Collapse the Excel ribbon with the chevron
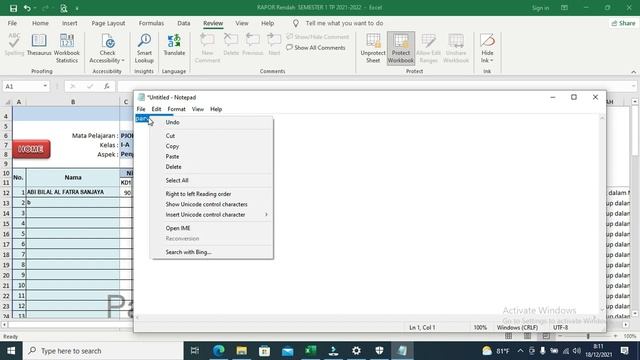Viewport: 640px width, 360px height. pos(633,72)
